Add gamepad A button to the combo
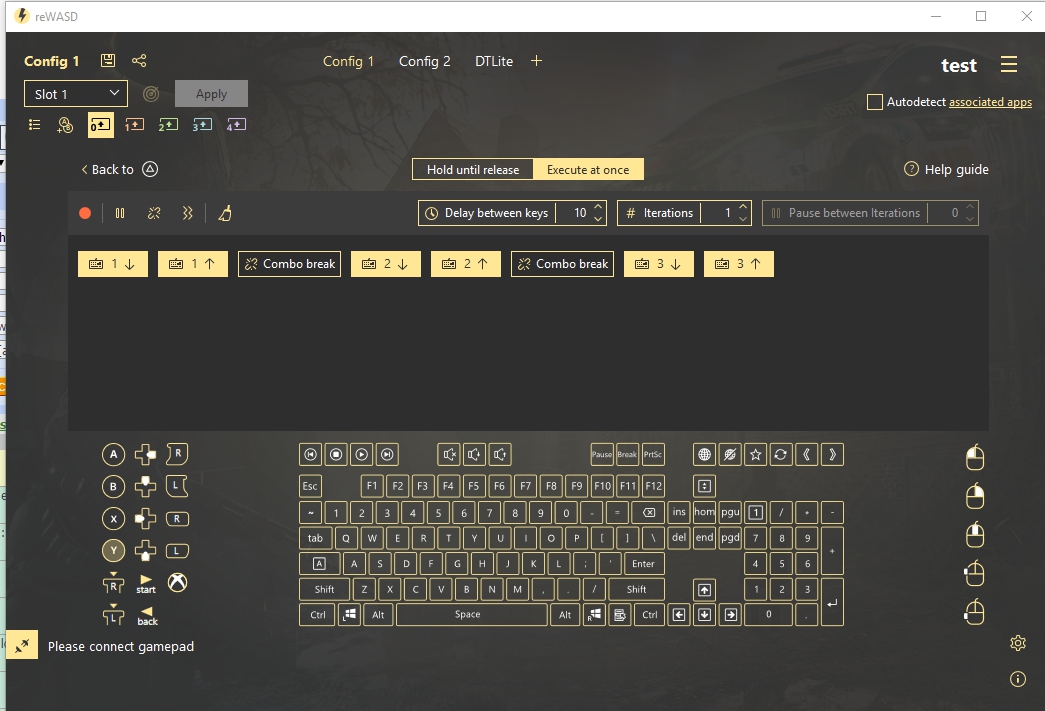Screen dimensions: 1045x711 click(113, 454)
